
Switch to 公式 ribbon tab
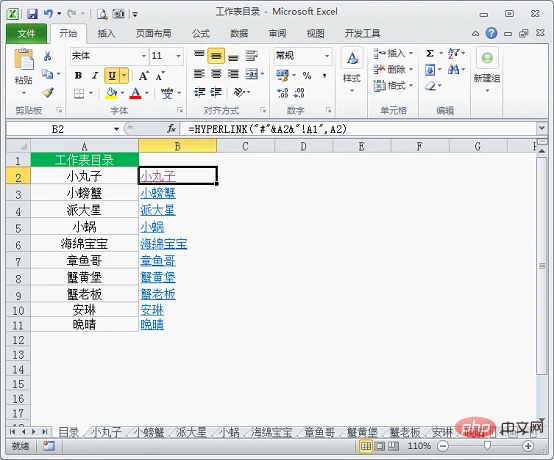pos(201,34)
